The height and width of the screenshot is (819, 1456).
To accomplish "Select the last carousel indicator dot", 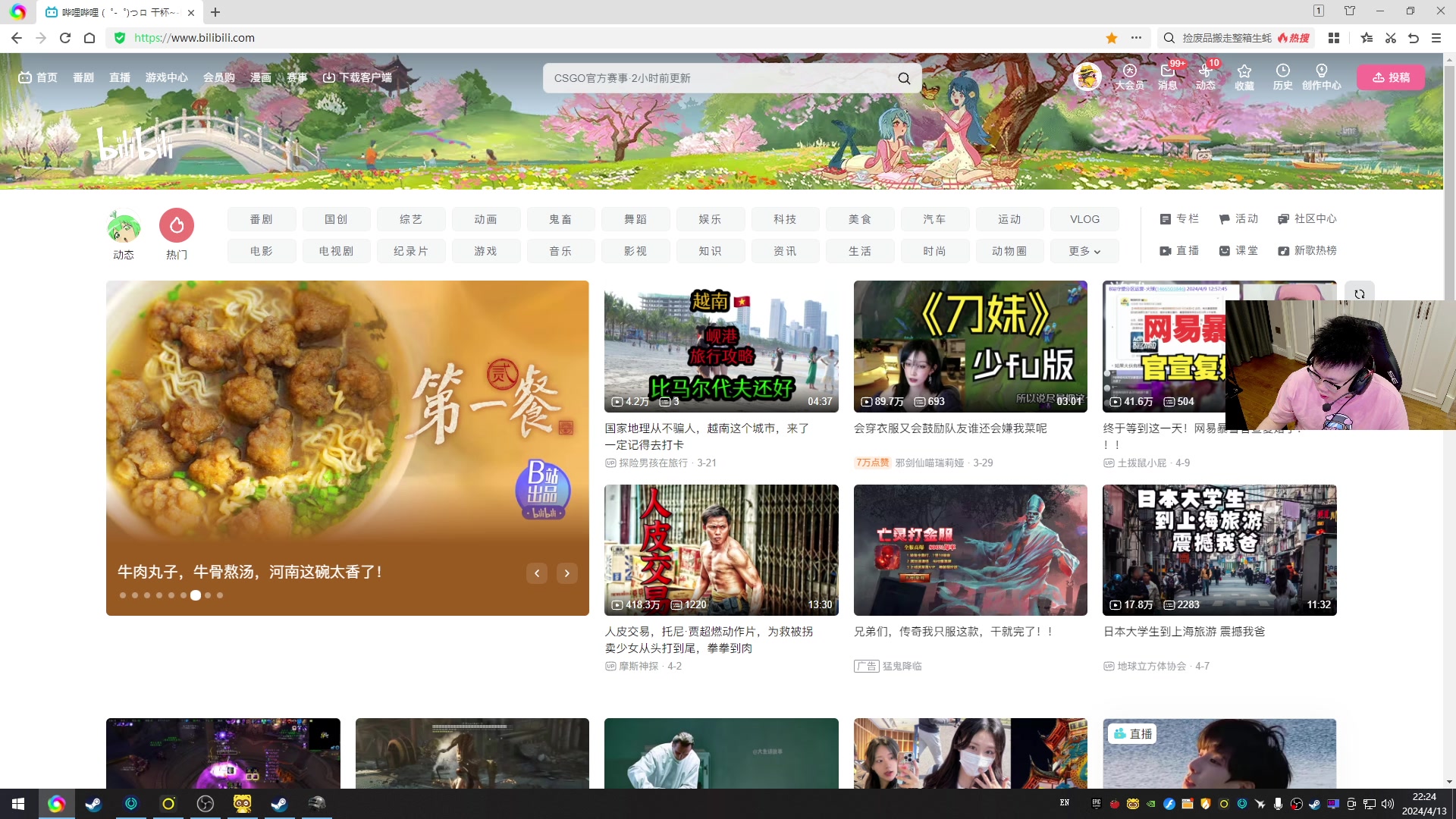I will [x=220, y=595].
